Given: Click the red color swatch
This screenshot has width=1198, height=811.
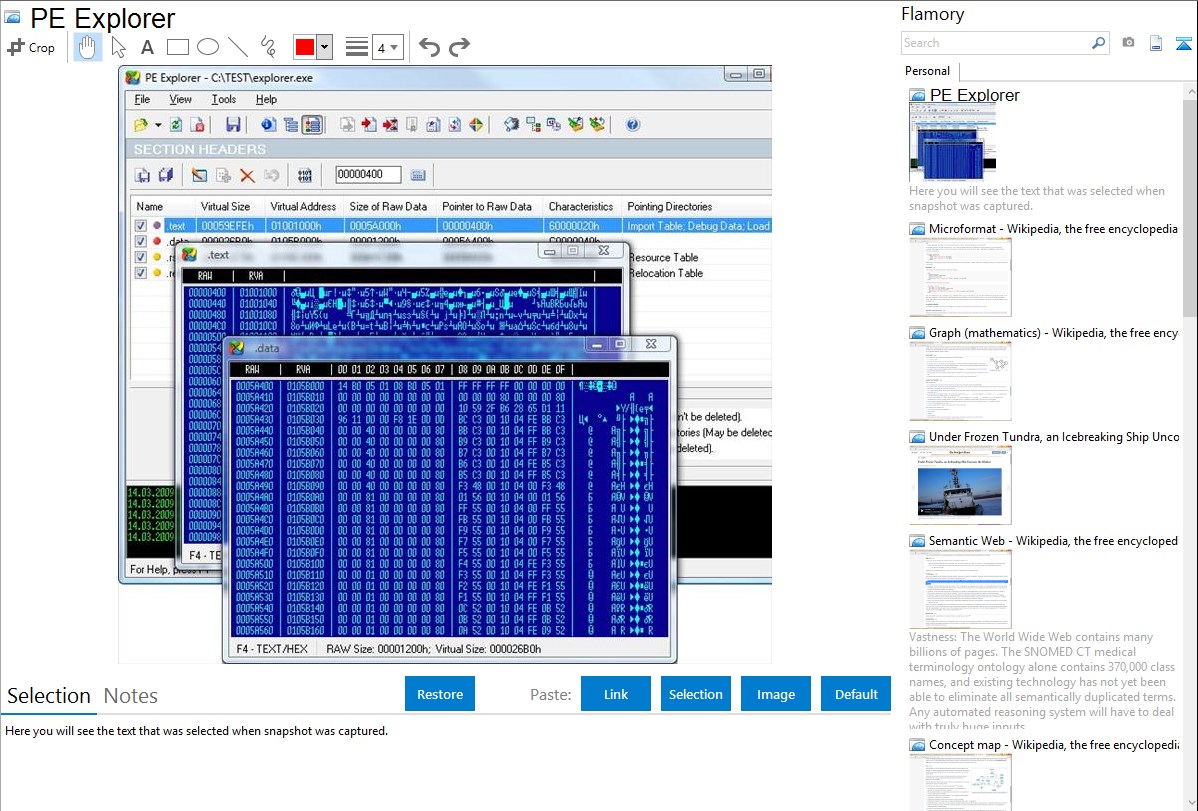Looking at the screenshot, I should (305, 47).
